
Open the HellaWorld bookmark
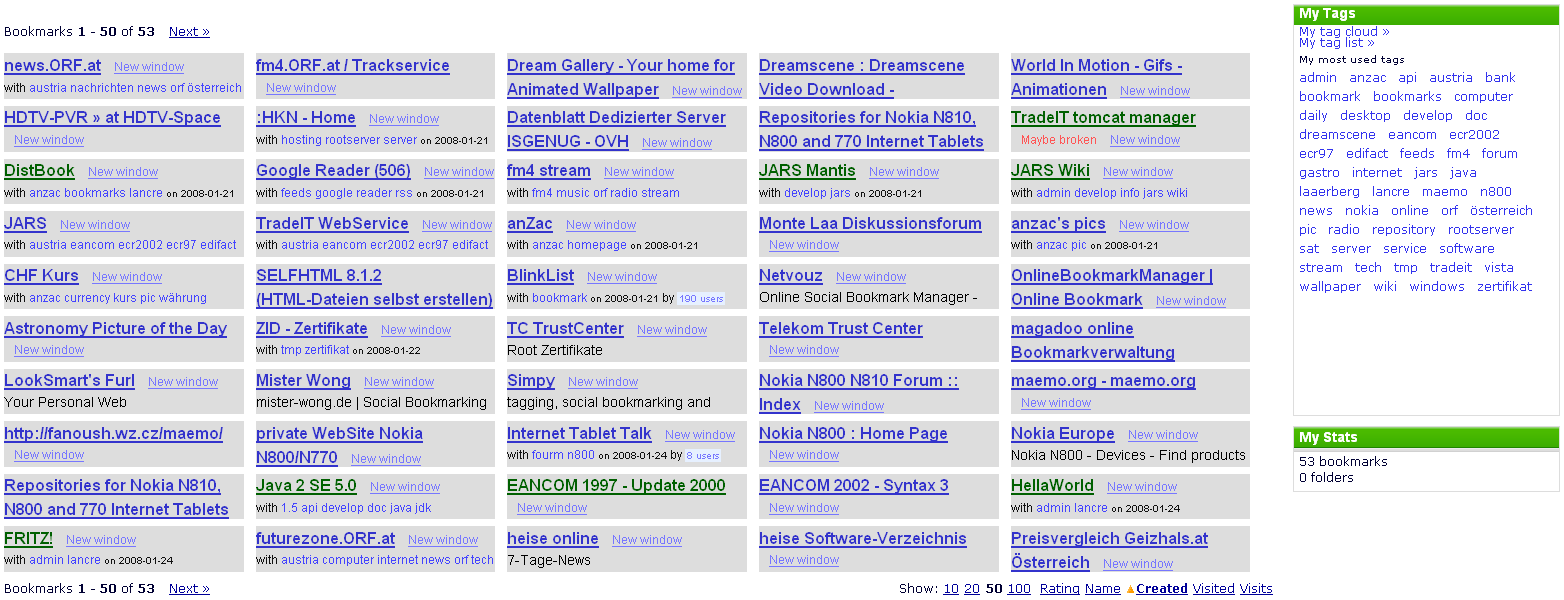[1052, 486]
